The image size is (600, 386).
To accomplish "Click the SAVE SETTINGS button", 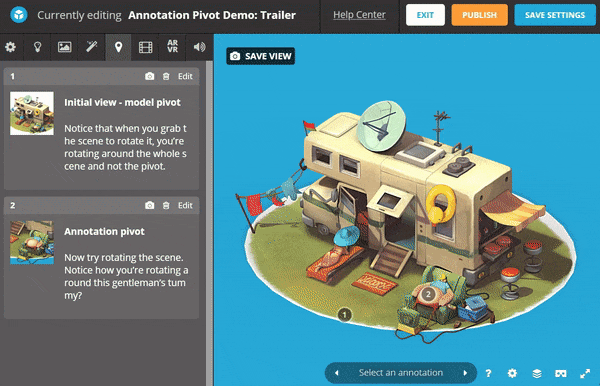I will (x=555, y=15).
